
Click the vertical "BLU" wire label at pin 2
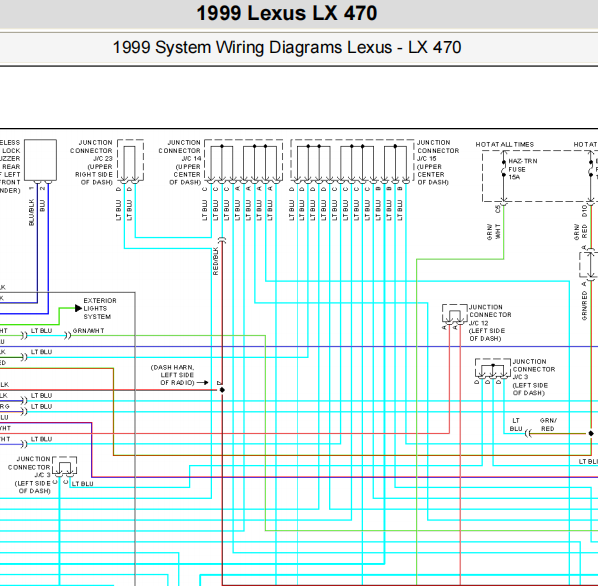(x=42, y=206)
